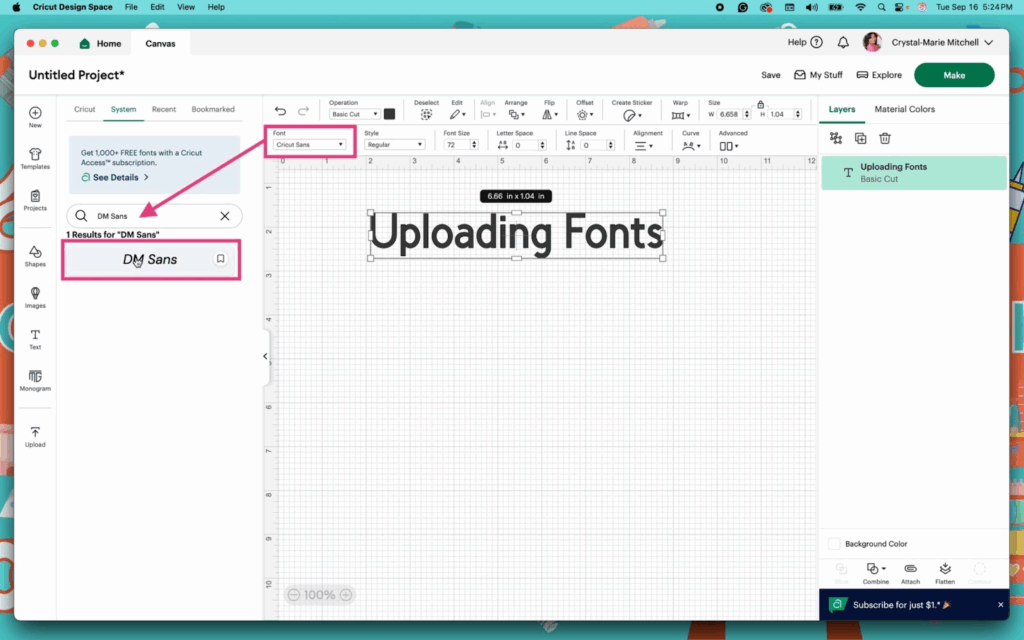
Task: Open the Images library icon
Action: 35,297
